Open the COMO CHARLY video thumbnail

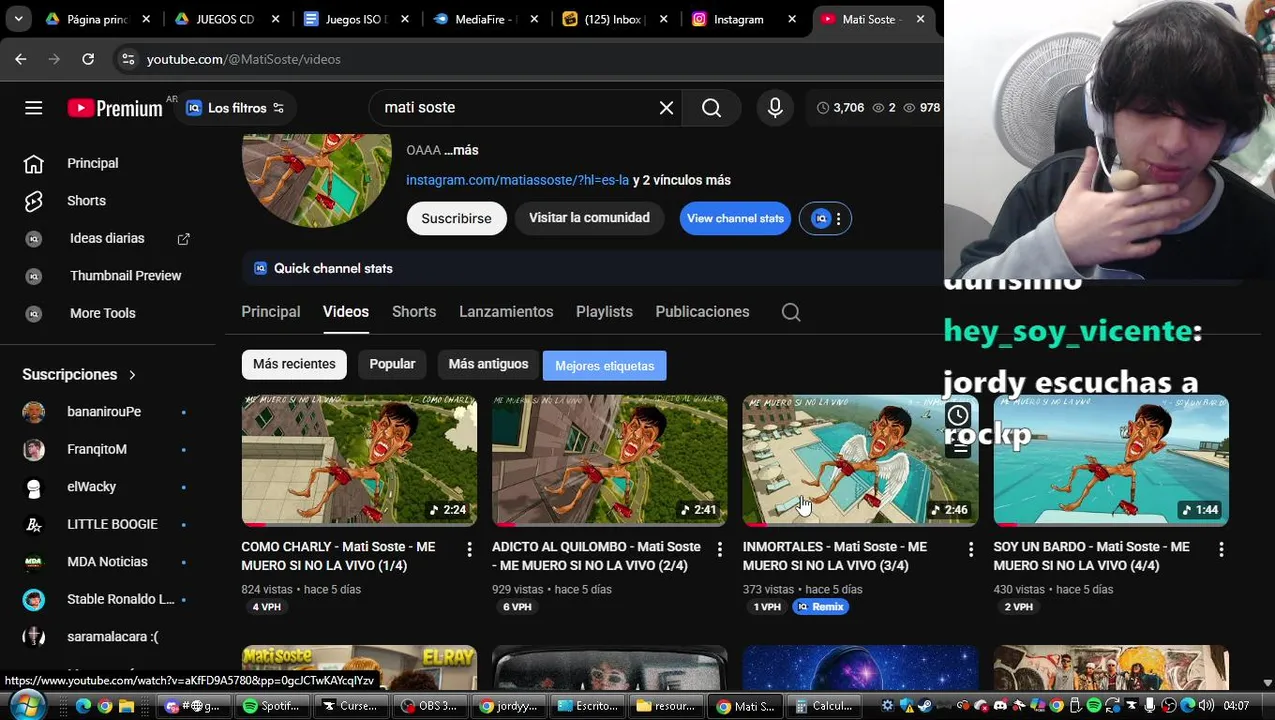pos(359,460)
